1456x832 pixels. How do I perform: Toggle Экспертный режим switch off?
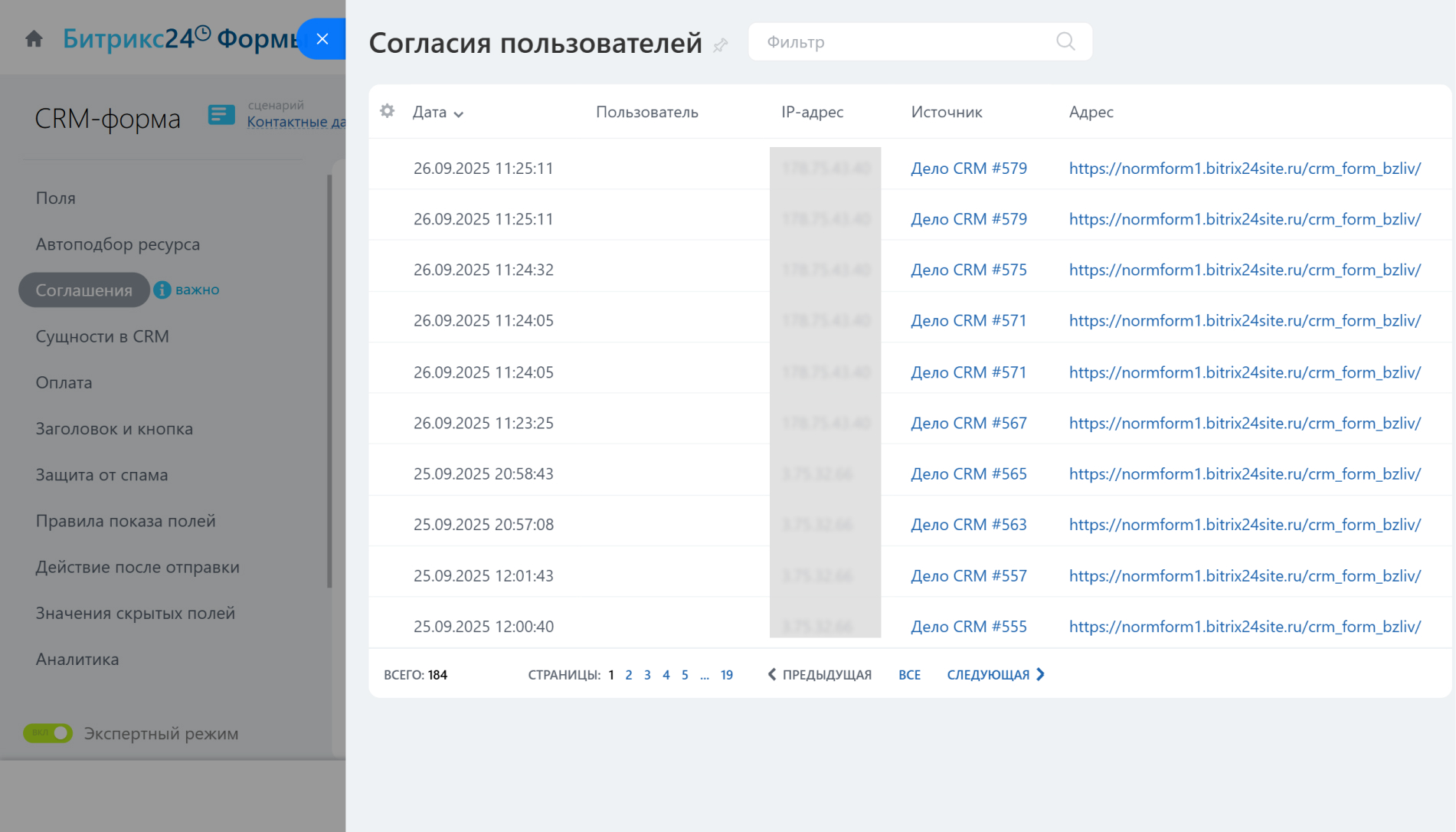coord(47,733)
